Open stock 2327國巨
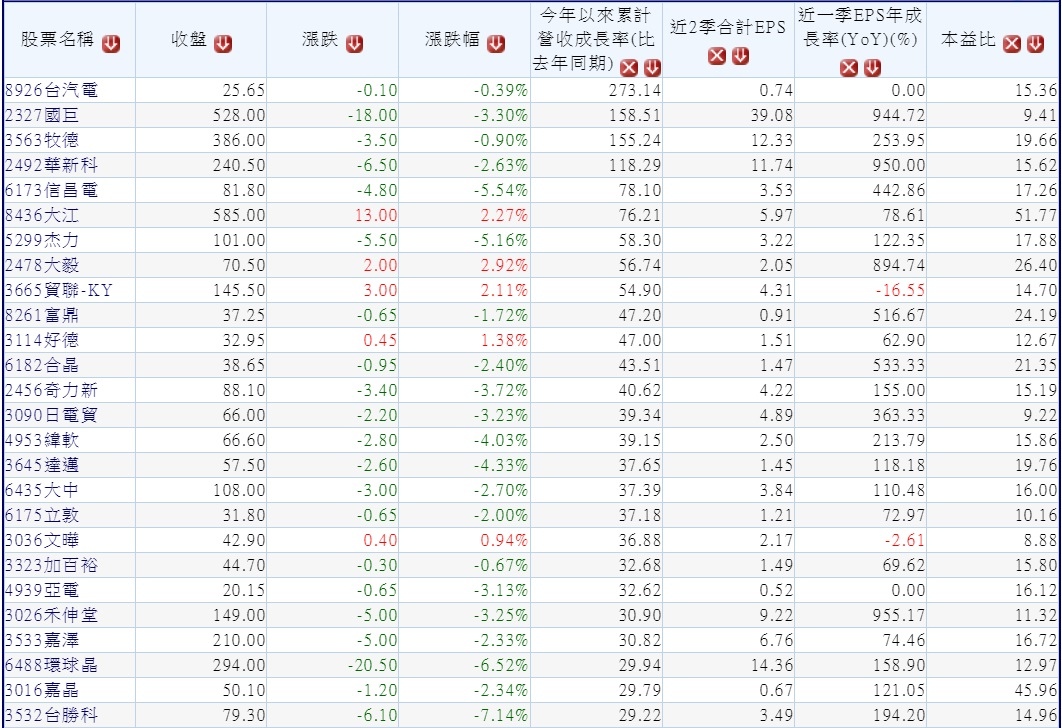The image size is (1062, 728). (x=42, y=115)
